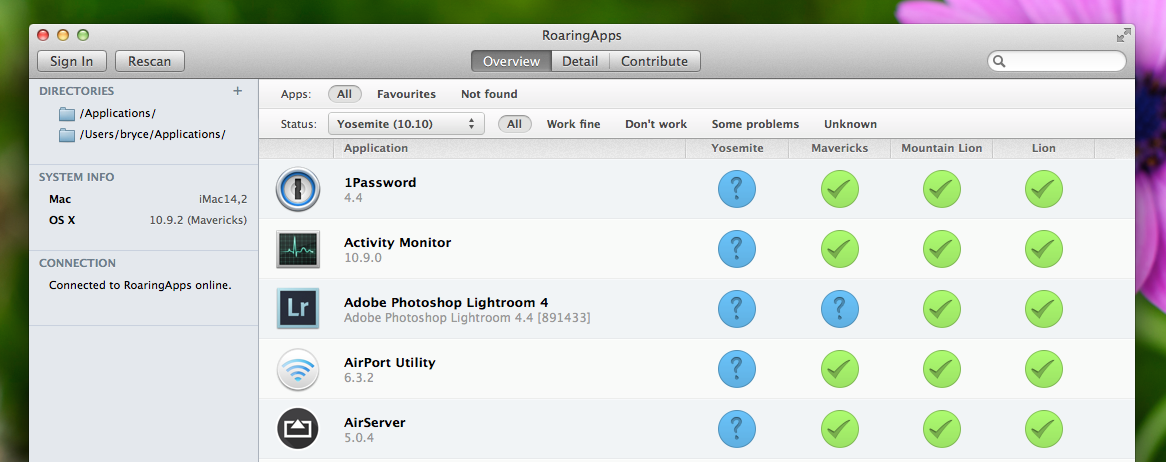The image size is (1166, 462).
Task: Click the Connected to RoaringApps online text
Action: pos(141,285)
